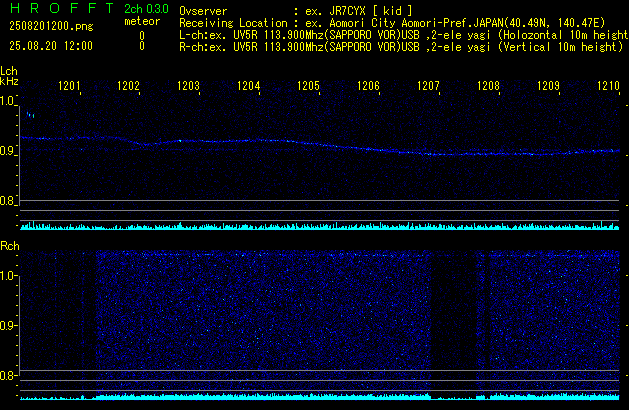Click the HROFFT title text
Viewport: 629px width, 410px height.
click(x=62, y=8)
